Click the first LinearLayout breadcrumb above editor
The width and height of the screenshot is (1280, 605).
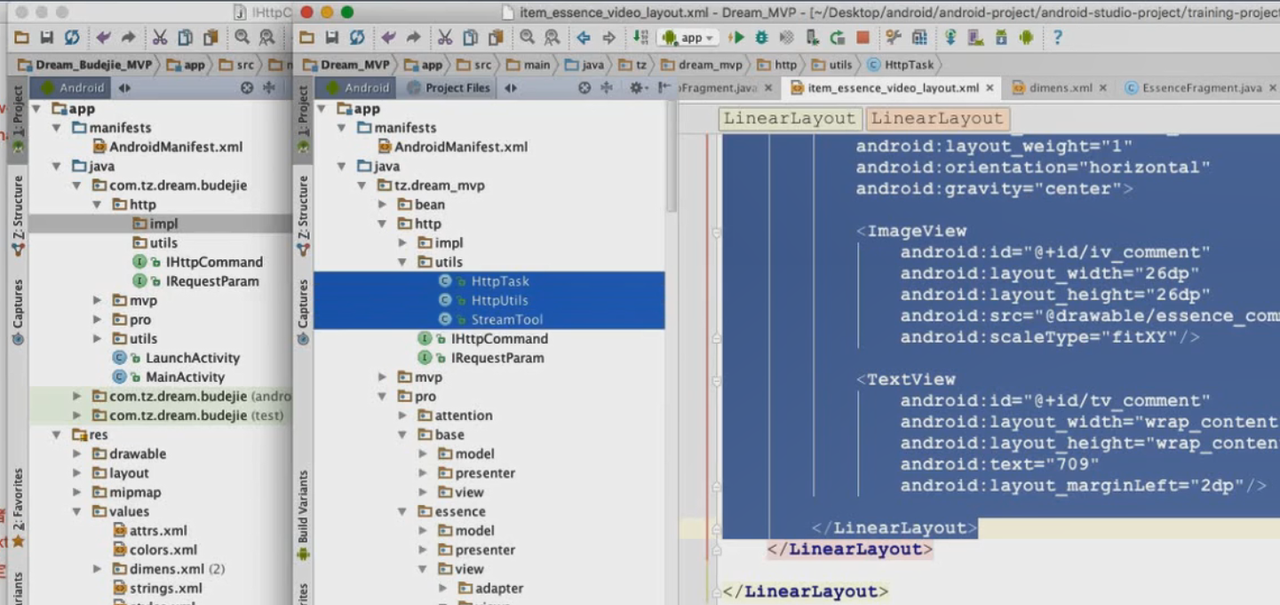(789, 118)
